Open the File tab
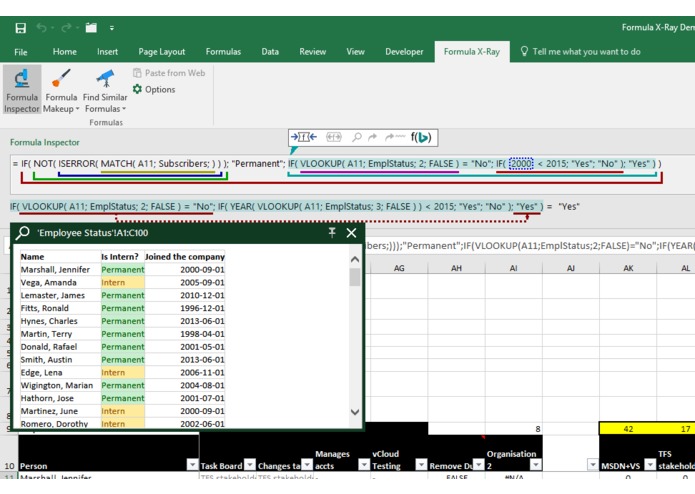The width and height of the screenshot is (695, 494). click(20, 52)
